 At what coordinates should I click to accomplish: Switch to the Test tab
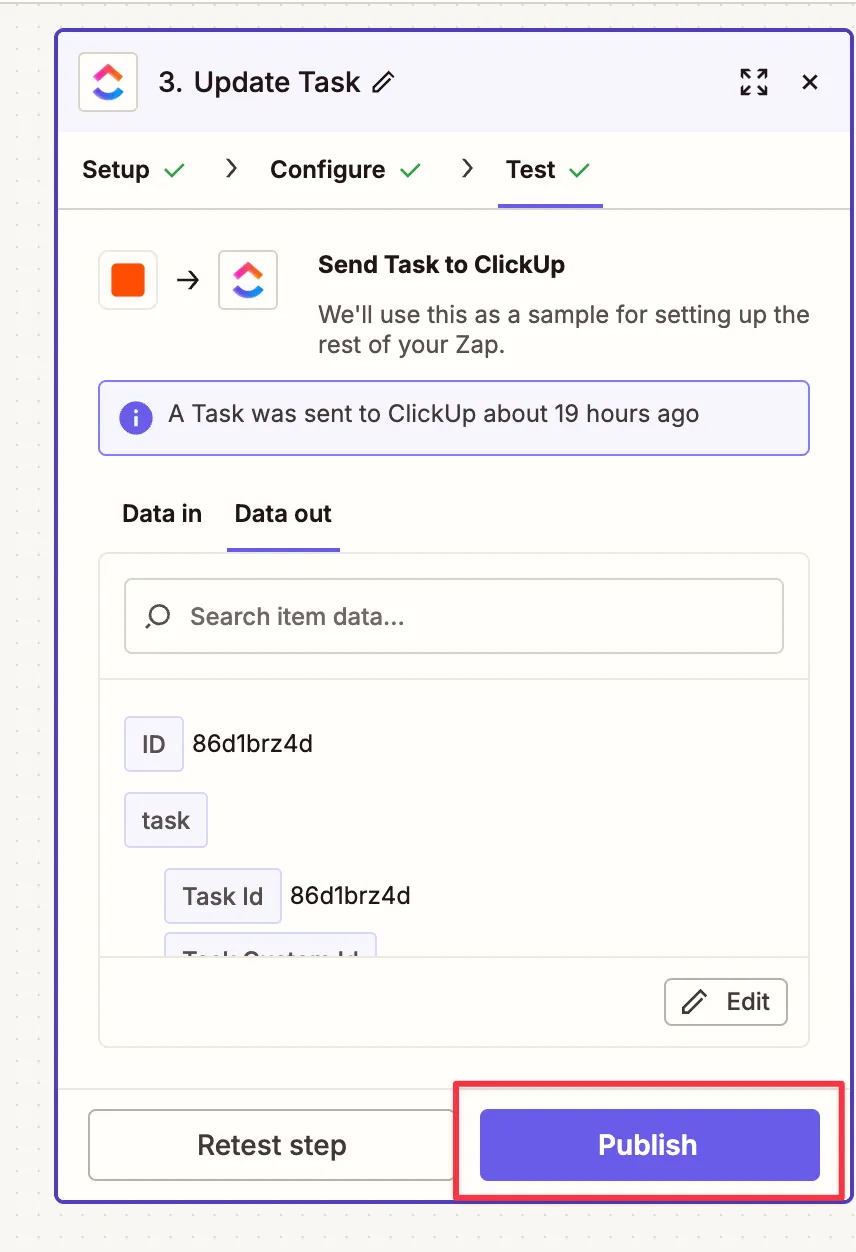point(531,170)
